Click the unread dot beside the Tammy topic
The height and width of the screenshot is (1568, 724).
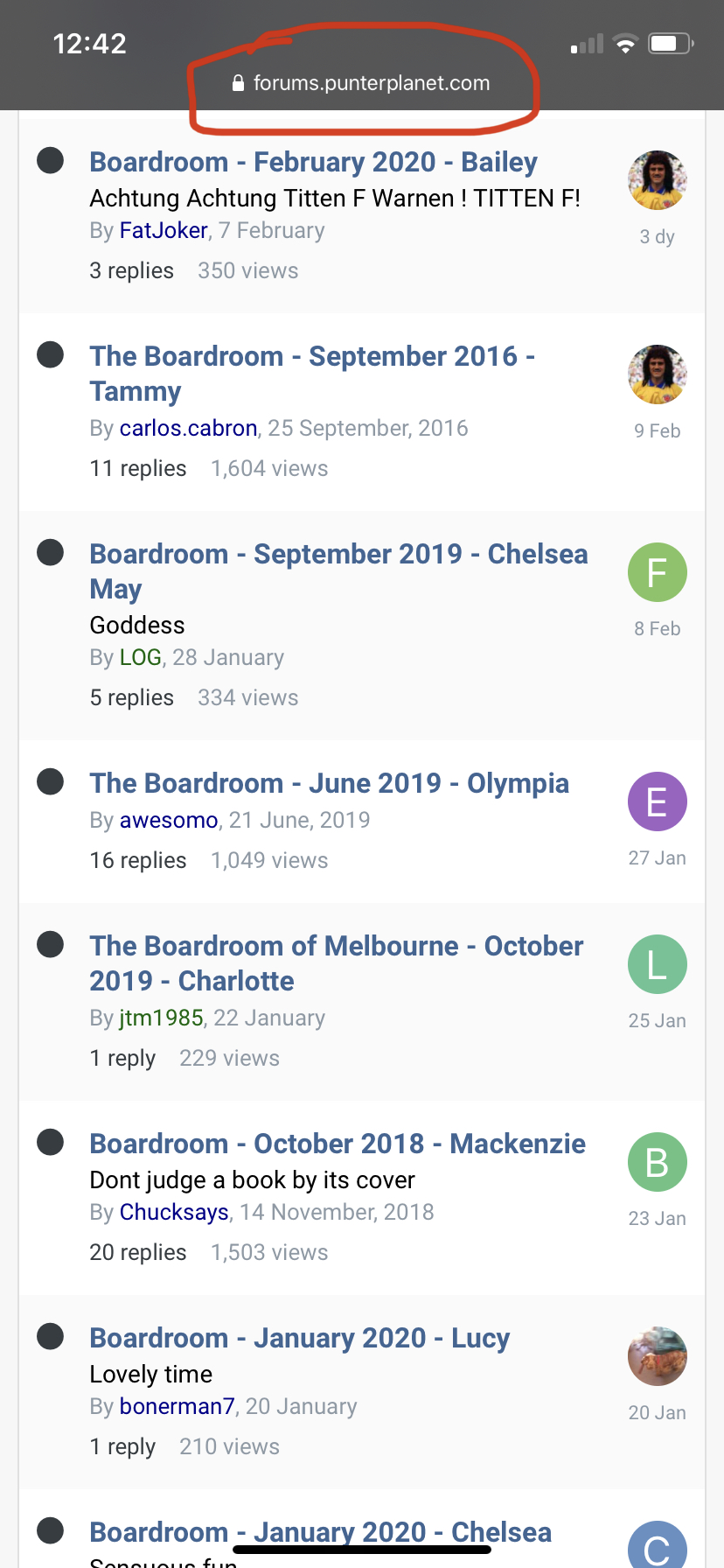coord(51,354)
